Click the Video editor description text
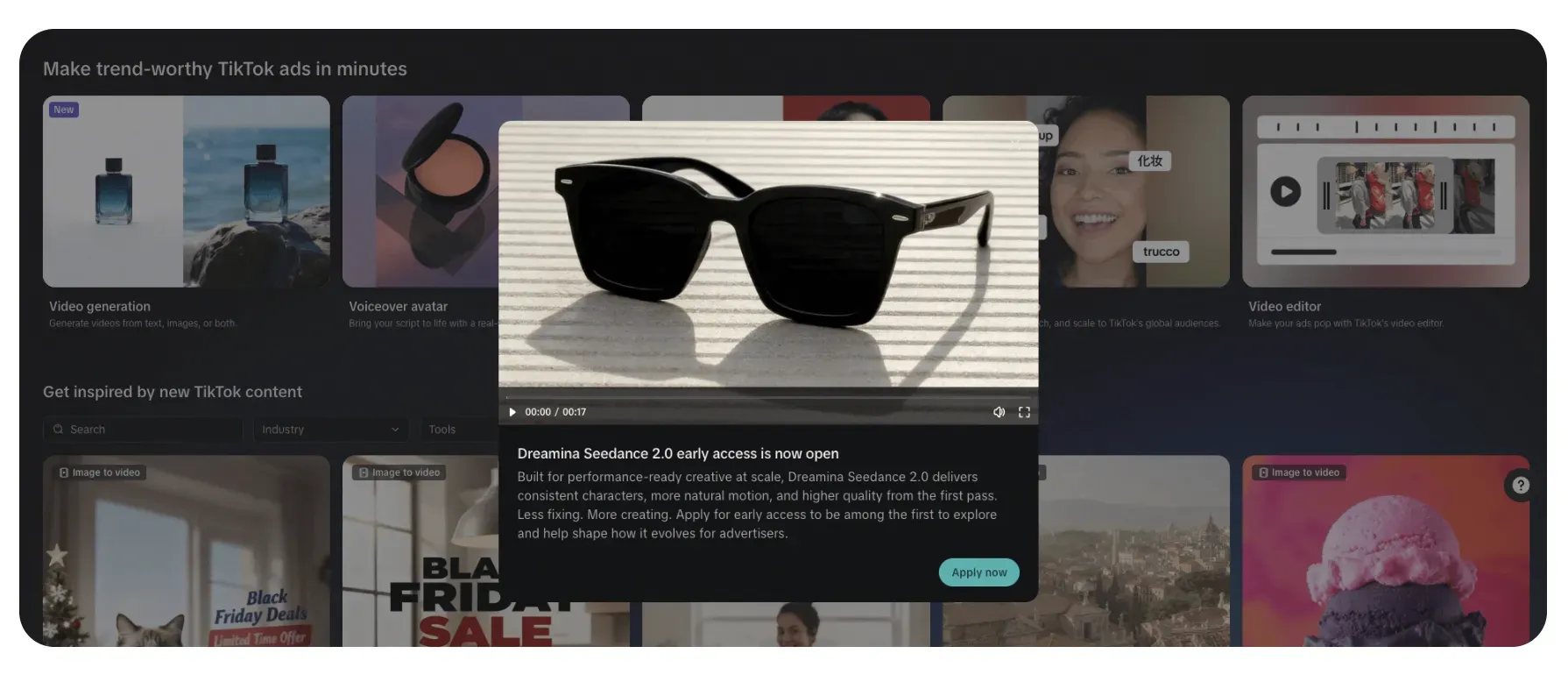This screenshot has height=682, width=1568. coord(1346,323)
